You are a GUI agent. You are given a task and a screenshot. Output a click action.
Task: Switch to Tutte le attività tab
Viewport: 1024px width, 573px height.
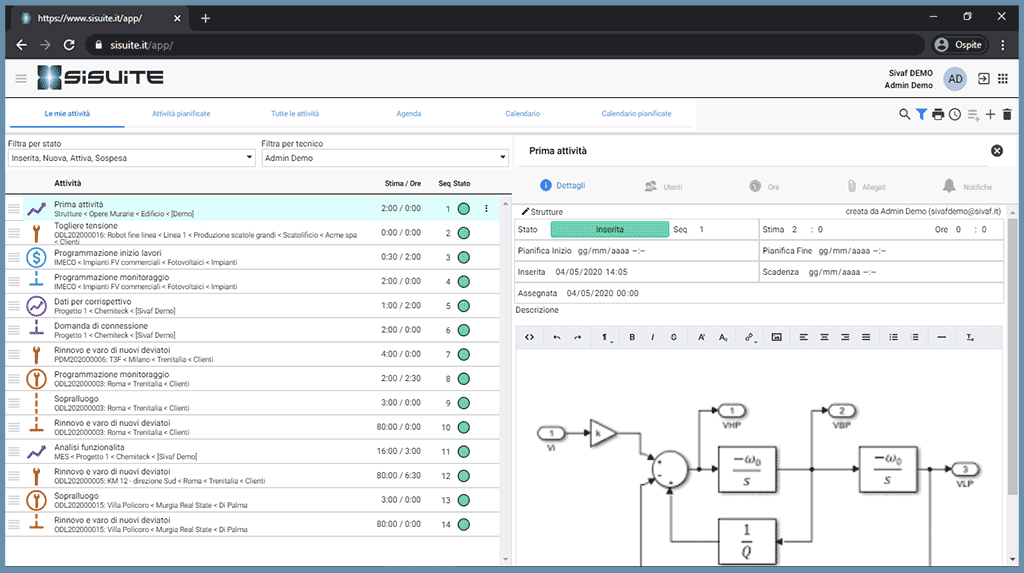click(295, 114)
